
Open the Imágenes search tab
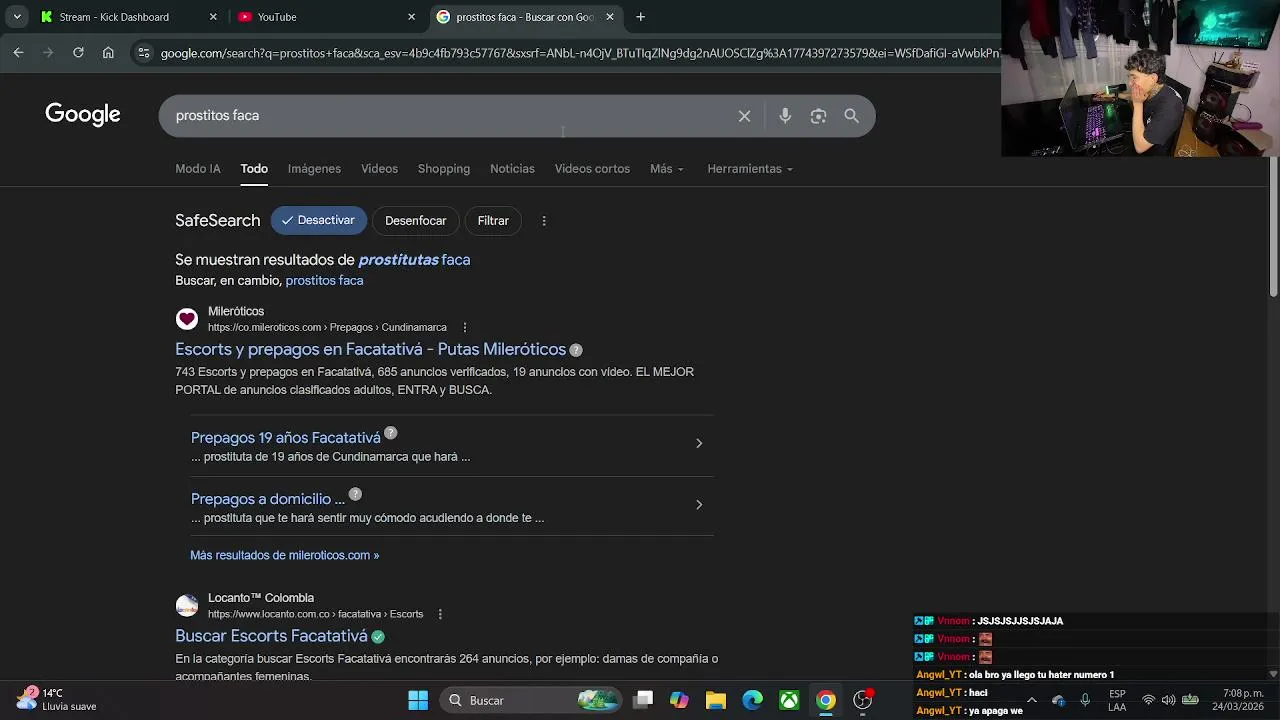point(314,169)
